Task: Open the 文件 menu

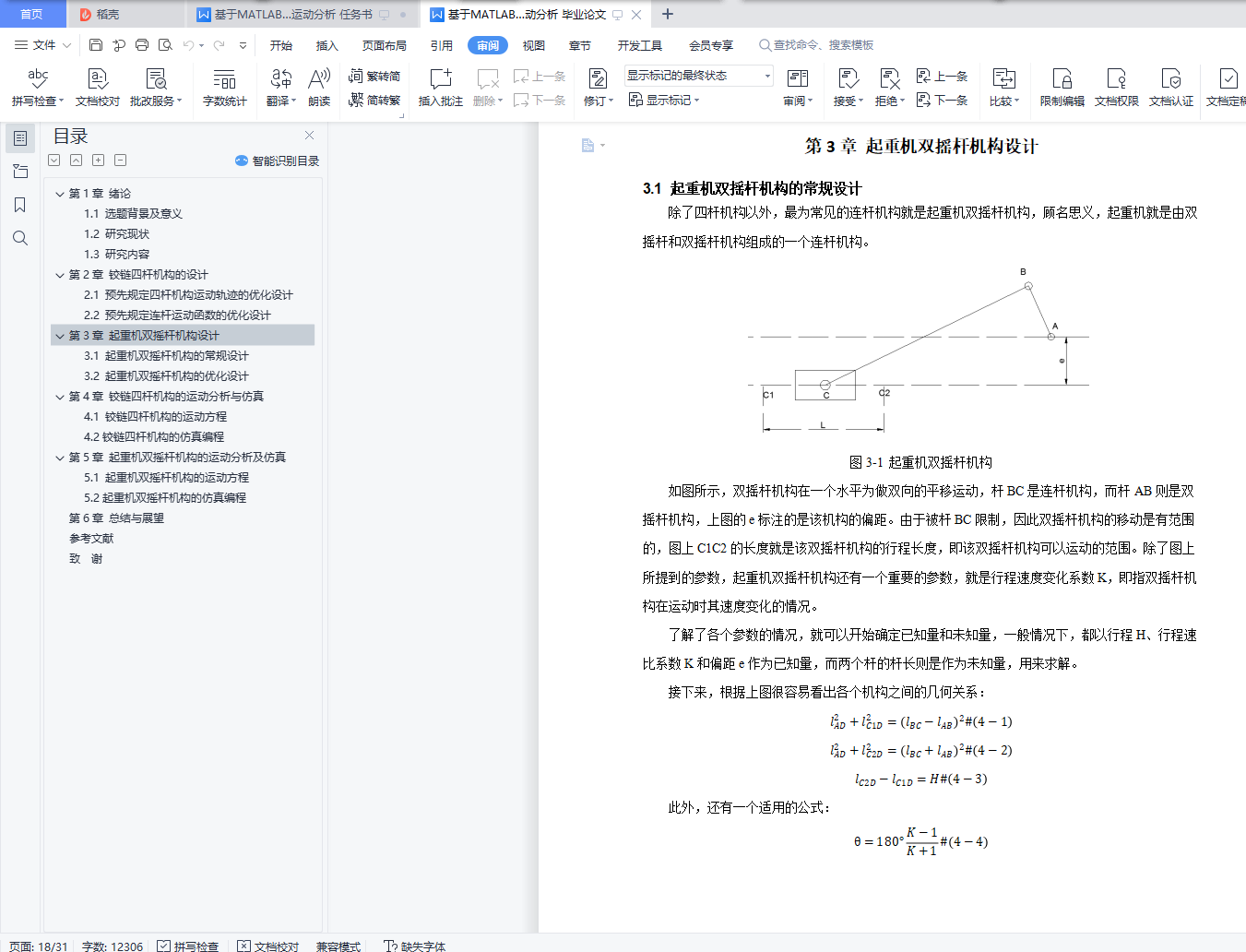Action: (x=42, y=45)
